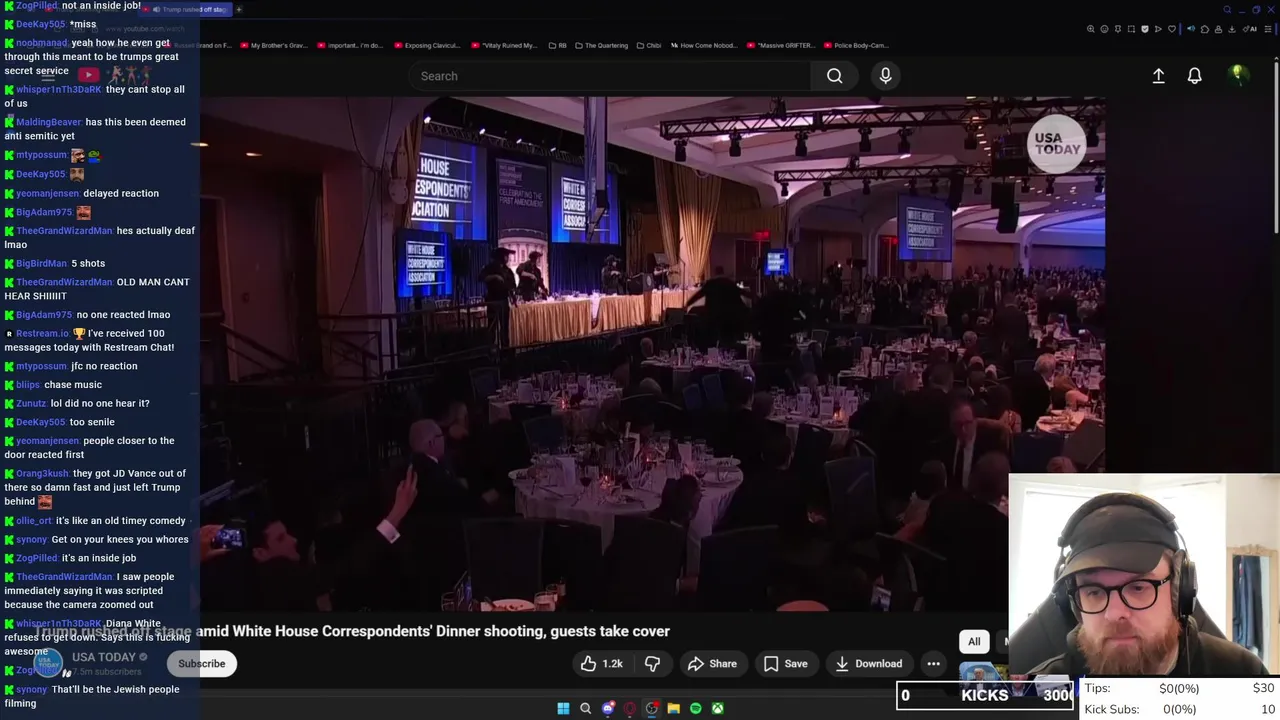1280x720 pixels.
Task: Open File Explorer from the taskbar
Action: click(673, 708)
